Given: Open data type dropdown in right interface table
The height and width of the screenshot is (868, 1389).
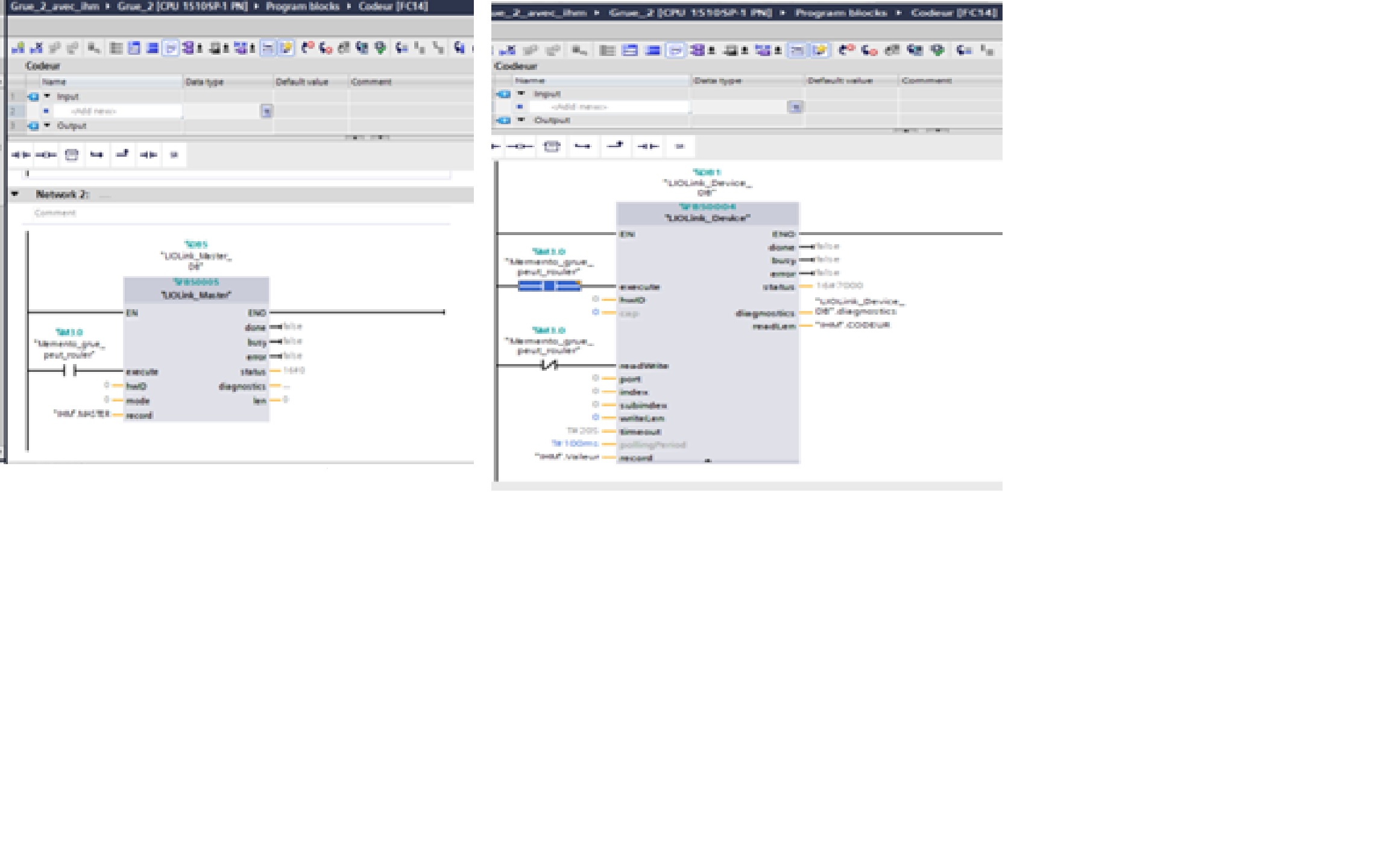Looking at the screenshot, I should (795, 107).
